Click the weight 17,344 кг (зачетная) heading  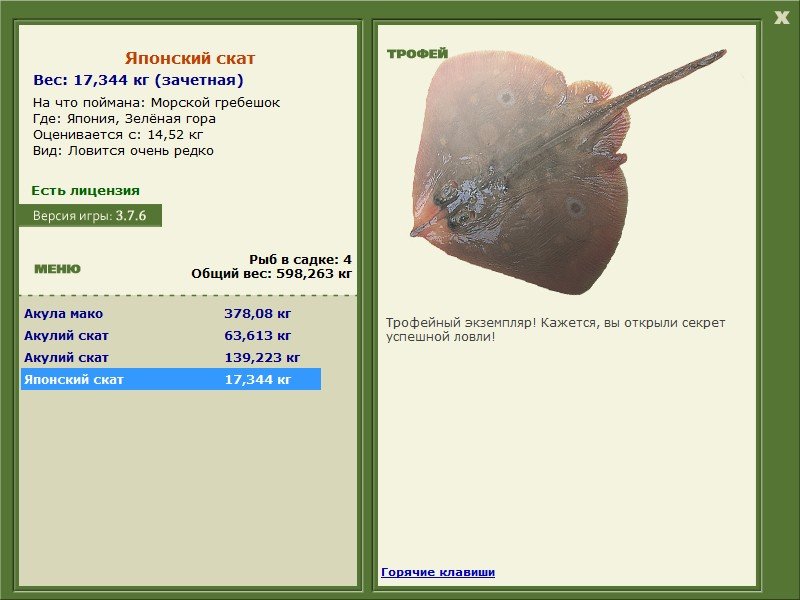138,80
